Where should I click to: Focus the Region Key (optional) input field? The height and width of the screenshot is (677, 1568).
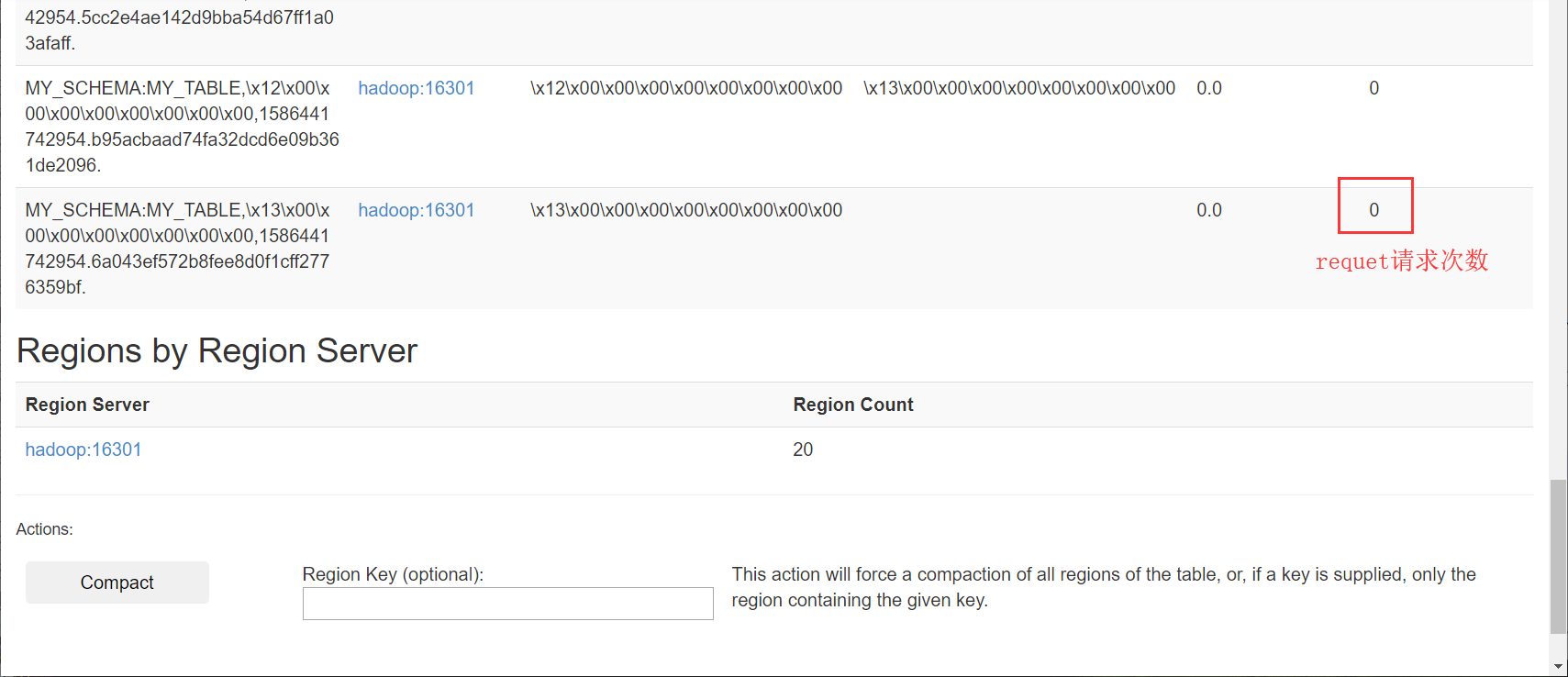507,604
